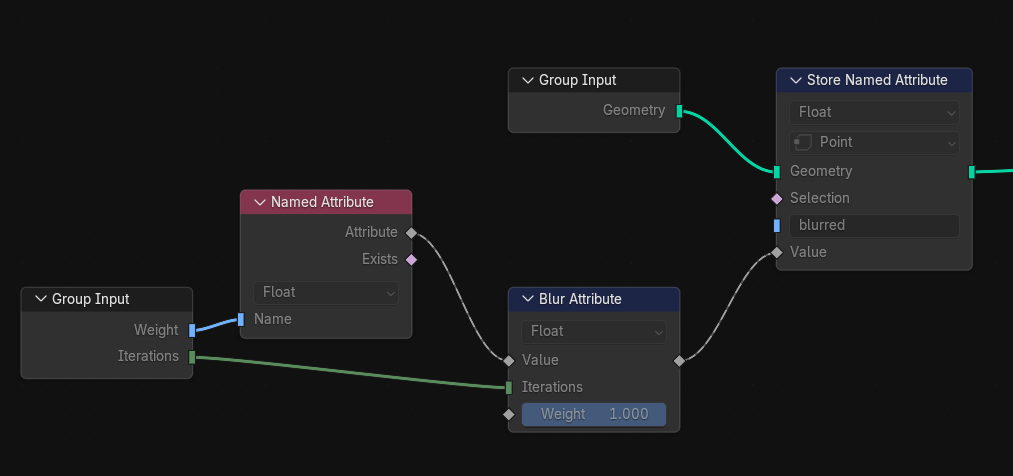Click the Attribute output socket on Named Attribute

pos(411,233)
